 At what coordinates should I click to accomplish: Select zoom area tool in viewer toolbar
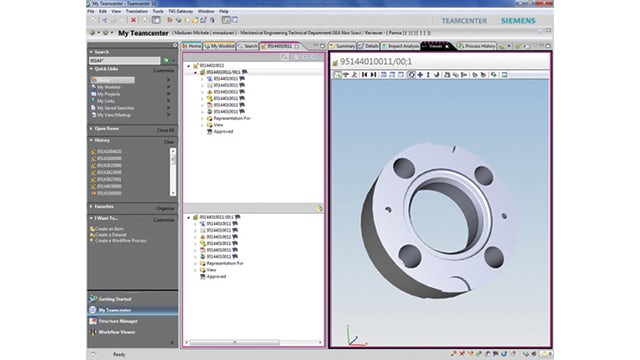click(x=338, y=75)
